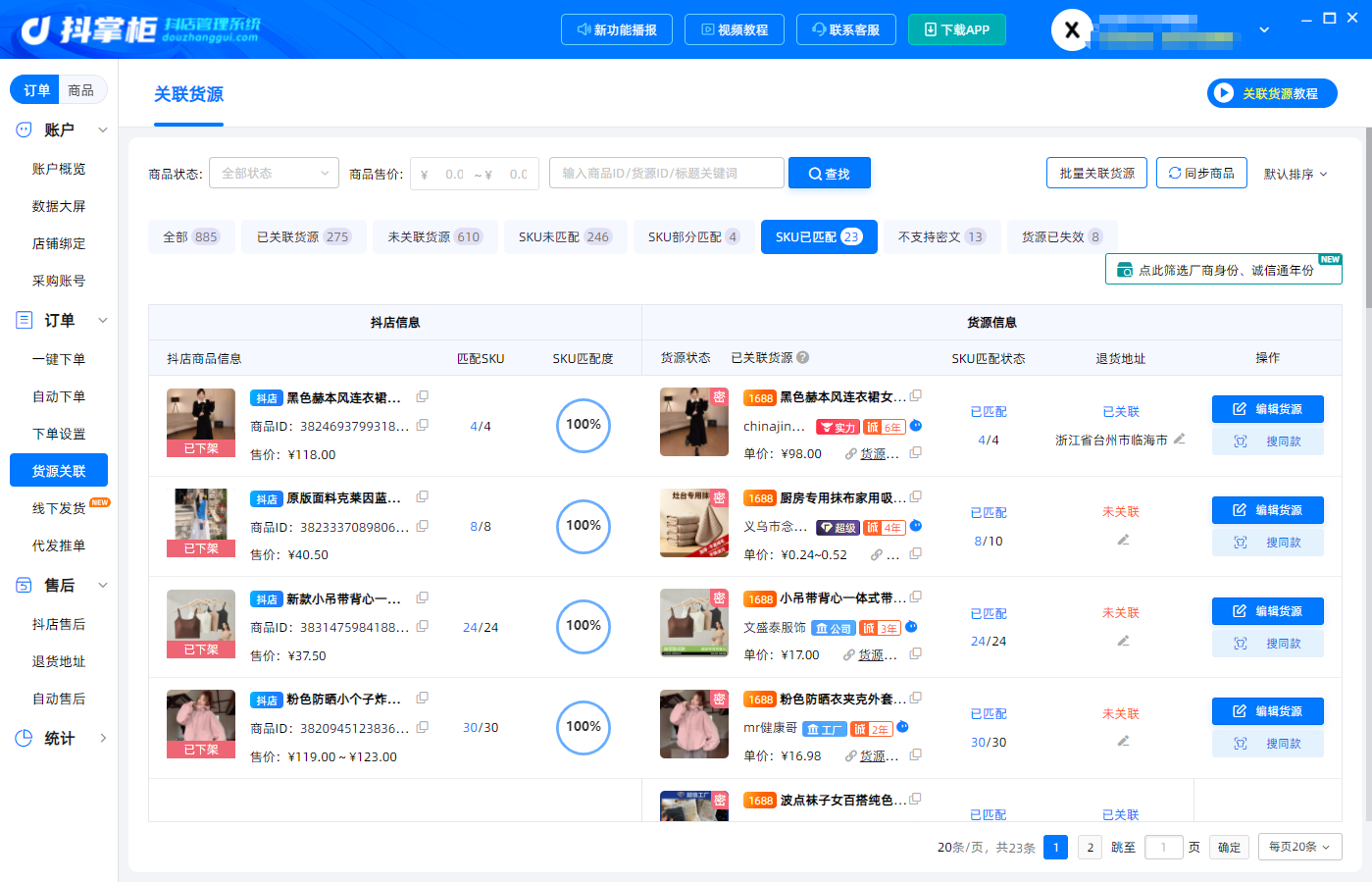Screen dimensions: 1372x882
Task: Open the factory identity filter banner
Action: click(1224, 270)
